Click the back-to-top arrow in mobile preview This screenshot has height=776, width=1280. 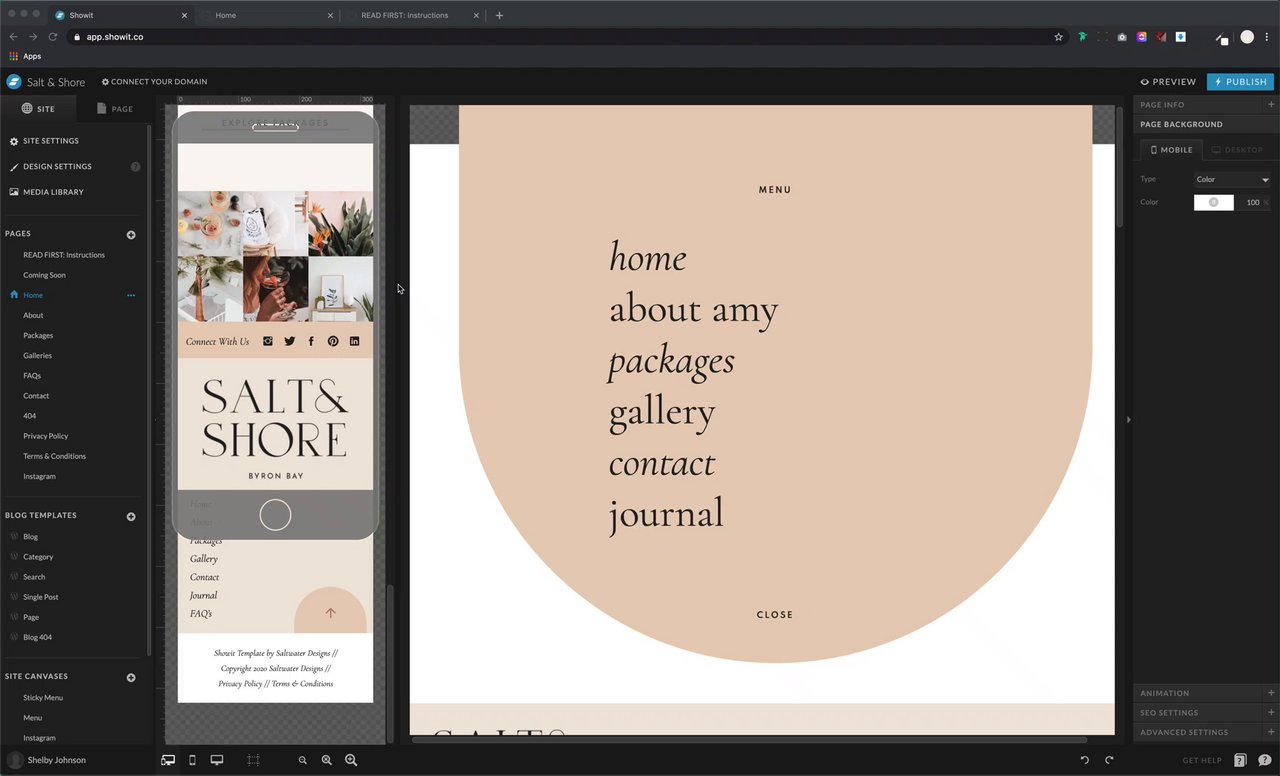point(330,611)
